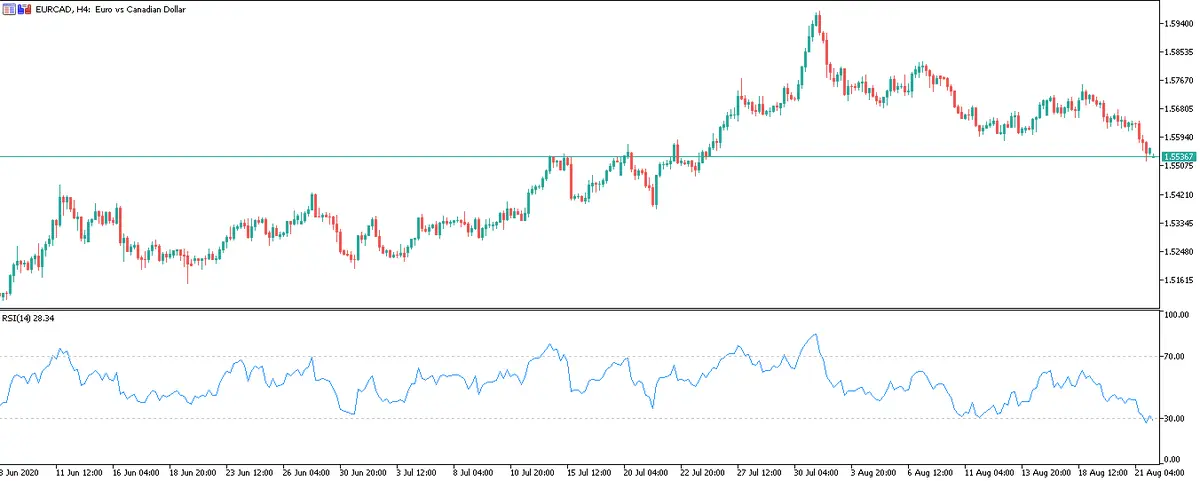This screenshot has width=1200, height=481.
Task: Select the horizontal bid price line
Action: pyautogui.click(x=400, y=156)
